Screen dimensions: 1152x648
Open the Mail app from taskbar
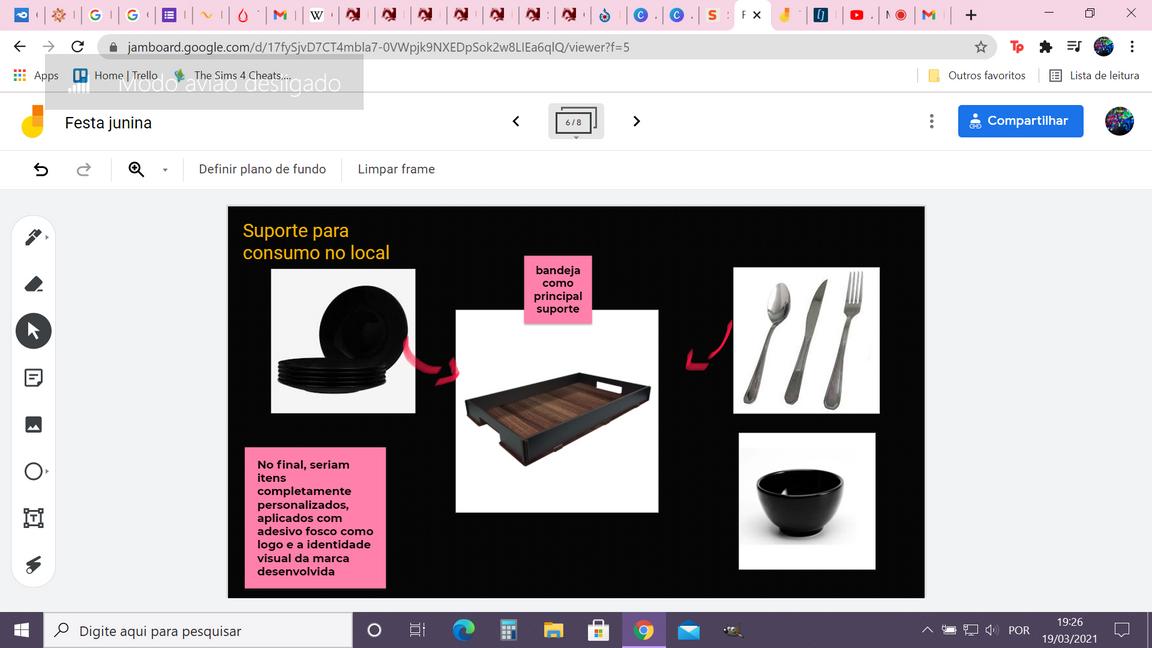(x=688, y=630)
